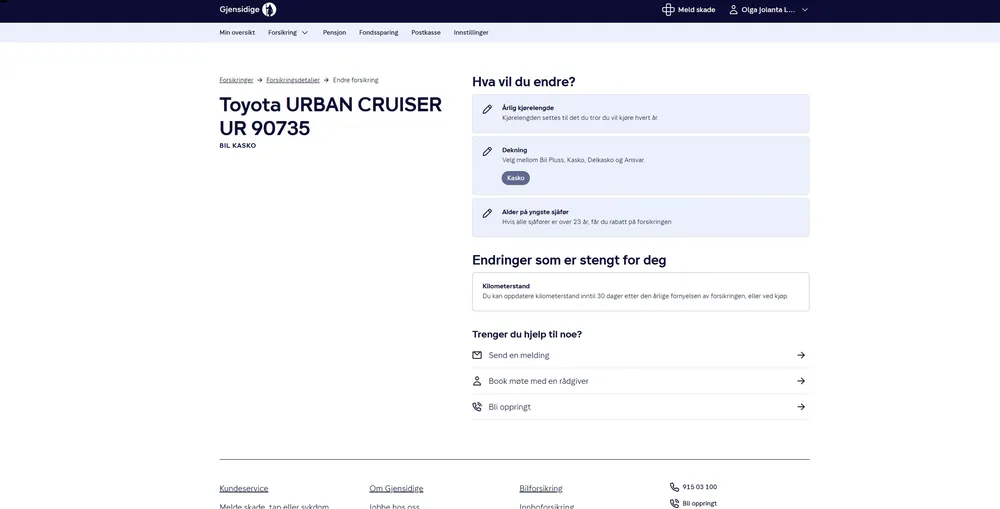Click the phone icon beside Bli oppringt
This screenshot has width=1000, height=509.
point(477,407)
